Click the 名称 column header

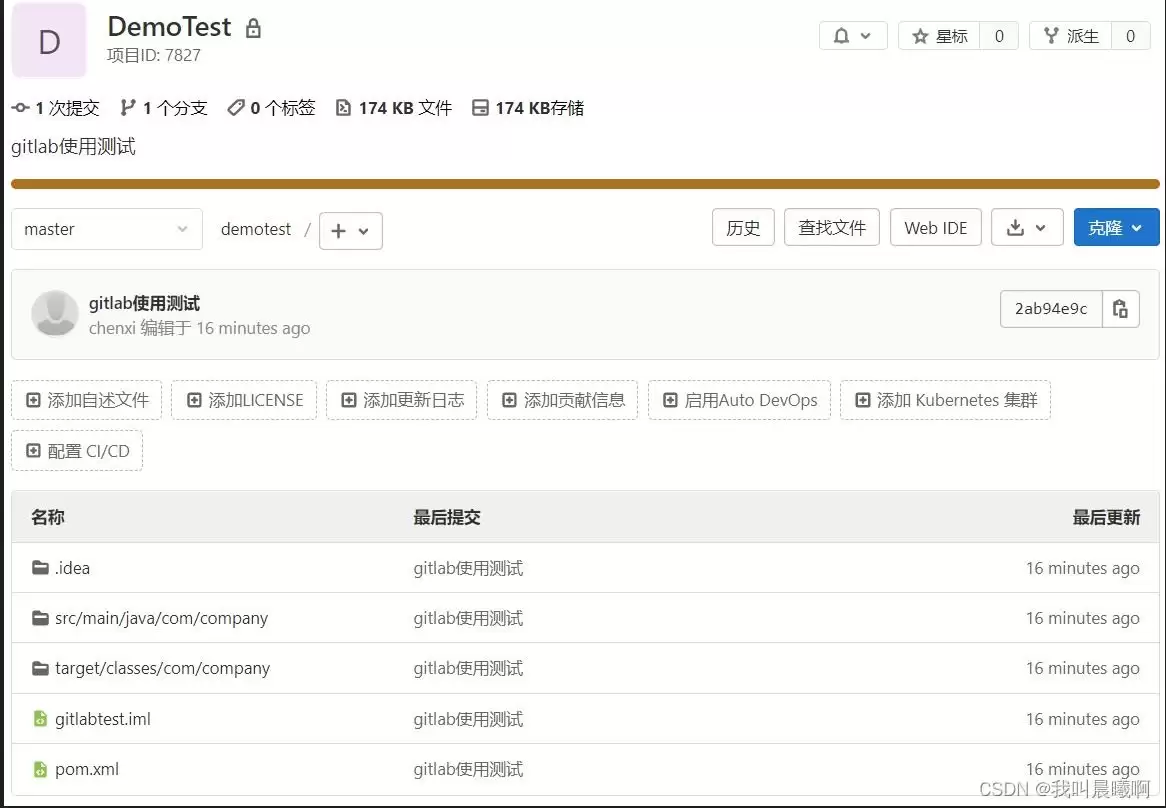[x=48, y=517]
